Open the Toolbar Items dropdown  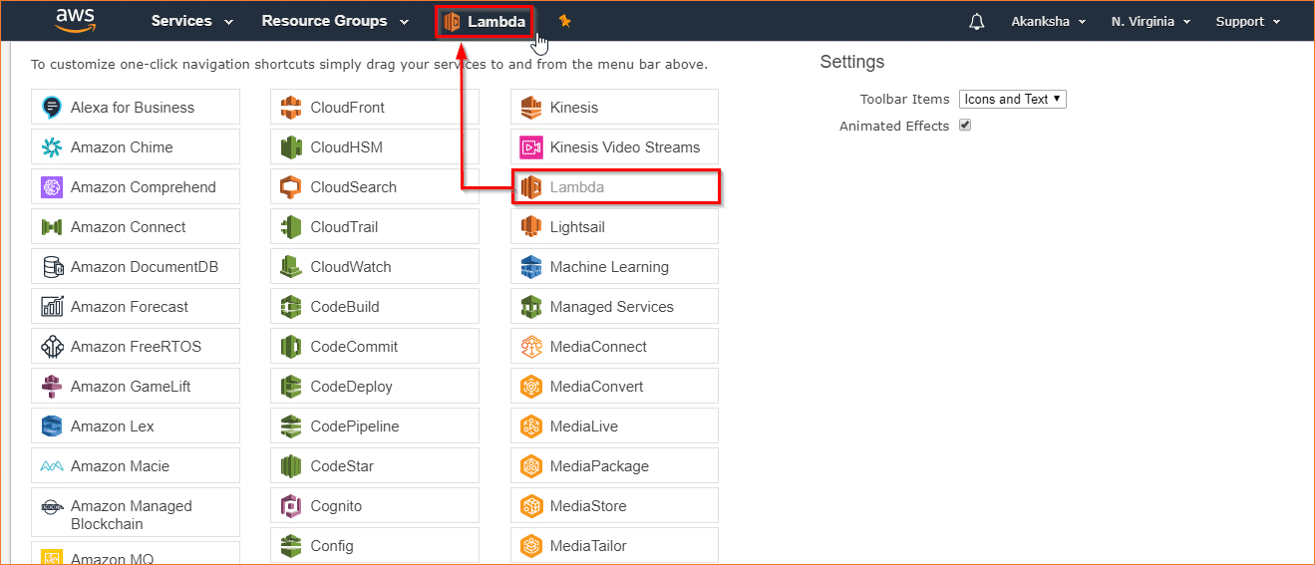coord(1013,99)
